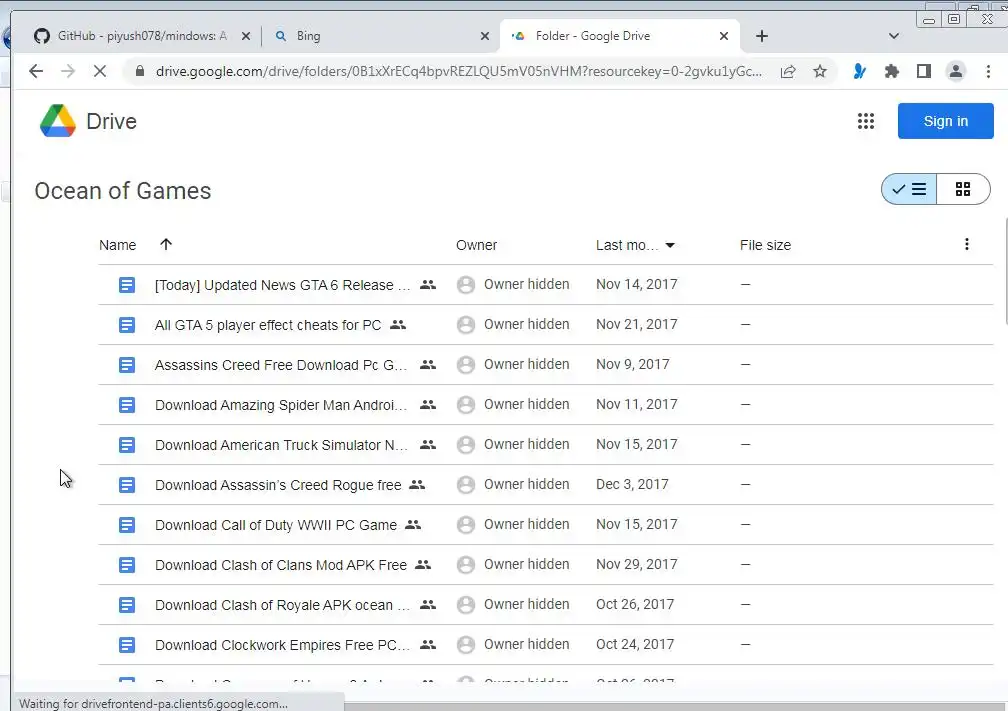Close the Bing tab
This screenshot has height=711, width=1008.
coord(485,36)
